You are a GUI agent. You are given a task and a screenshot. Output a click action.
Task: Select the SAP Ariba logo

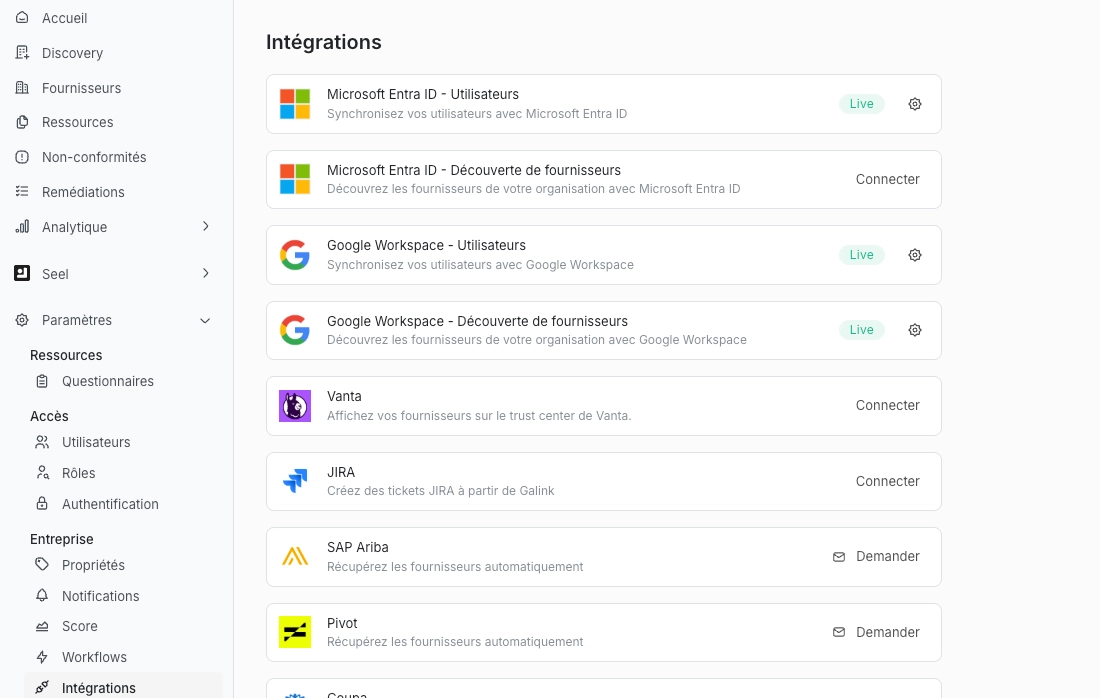click(x=295, y=557)
